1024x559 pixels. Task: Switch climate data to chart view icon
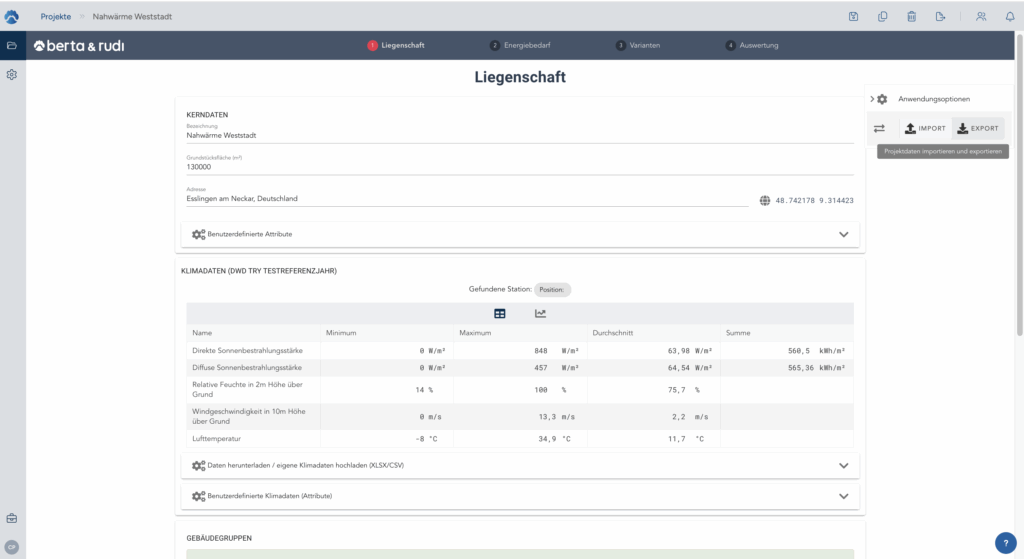coord(540,313)
